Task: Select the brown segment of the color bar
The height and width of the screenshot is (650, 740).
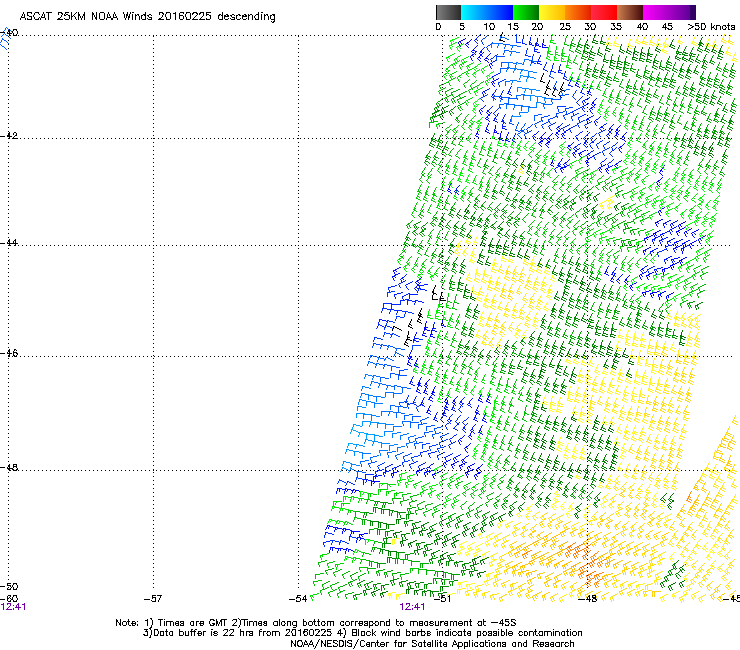Action: click(630, 12)
